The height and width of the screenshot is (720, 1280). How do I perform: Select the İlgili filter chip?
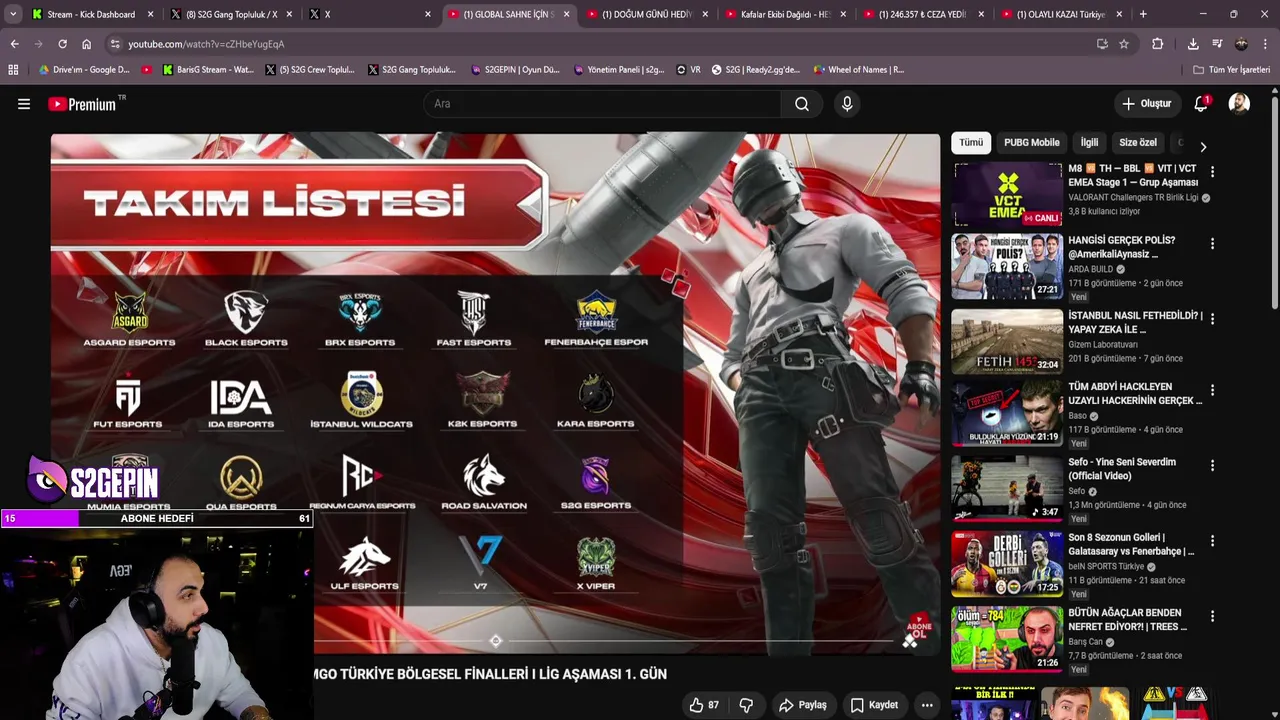pos(1089,143)
